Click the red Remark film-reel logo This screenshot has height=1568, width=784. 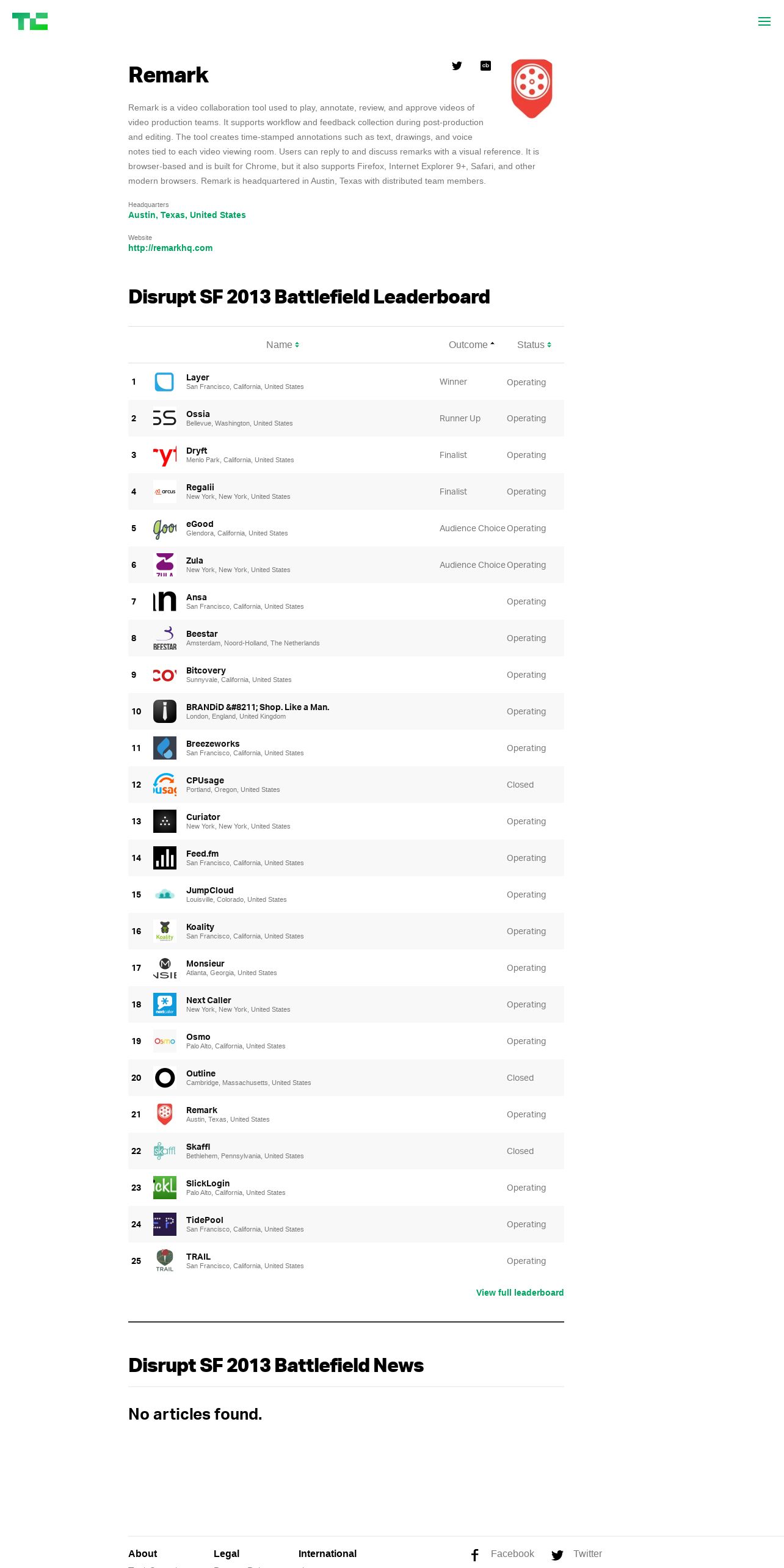point(532,89)
